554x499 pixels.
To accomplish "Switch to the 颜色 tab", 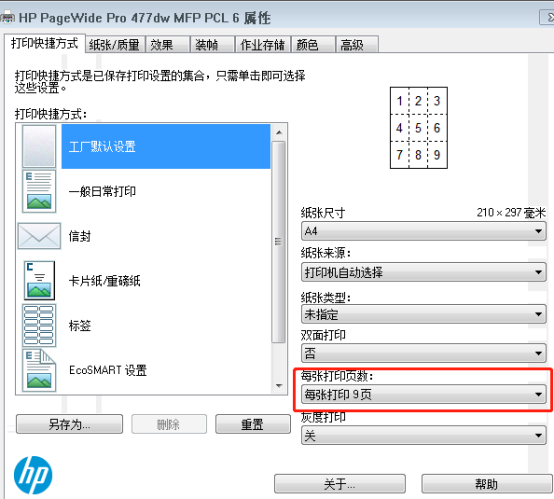I will click(313, 45).
